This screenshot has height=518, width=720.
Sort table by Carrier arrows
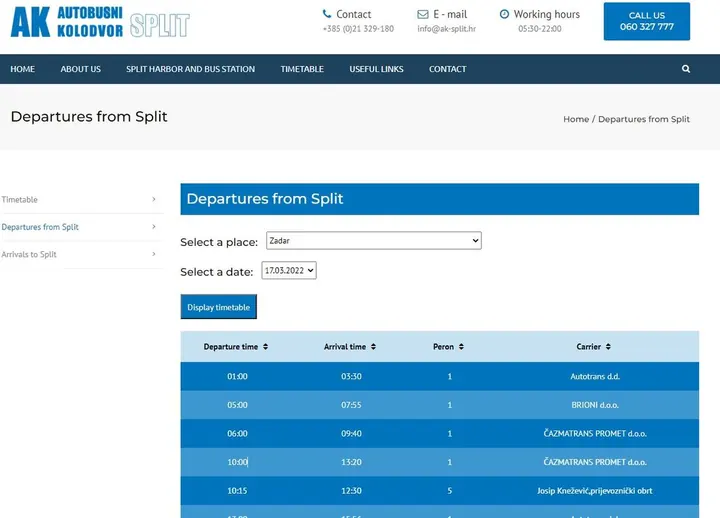coord(608,347)
